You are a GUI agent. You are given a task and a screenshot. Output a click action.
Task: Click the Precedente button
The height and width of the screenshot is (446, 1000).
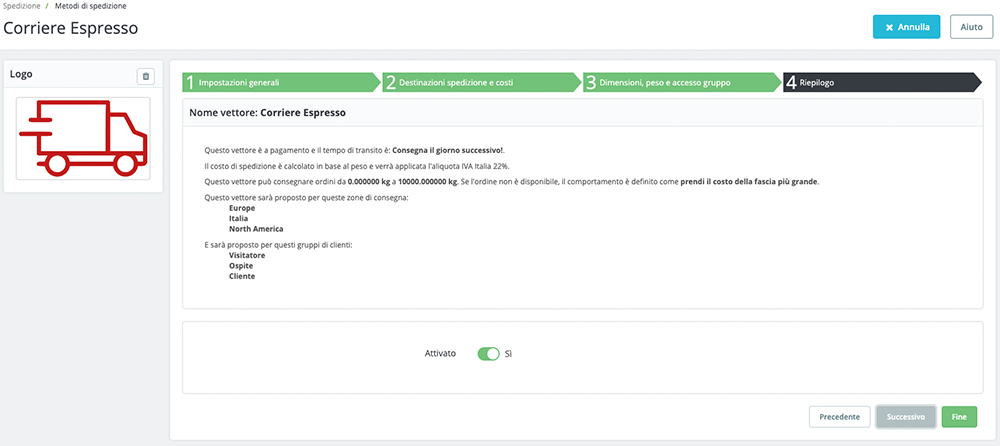[840, 417]
